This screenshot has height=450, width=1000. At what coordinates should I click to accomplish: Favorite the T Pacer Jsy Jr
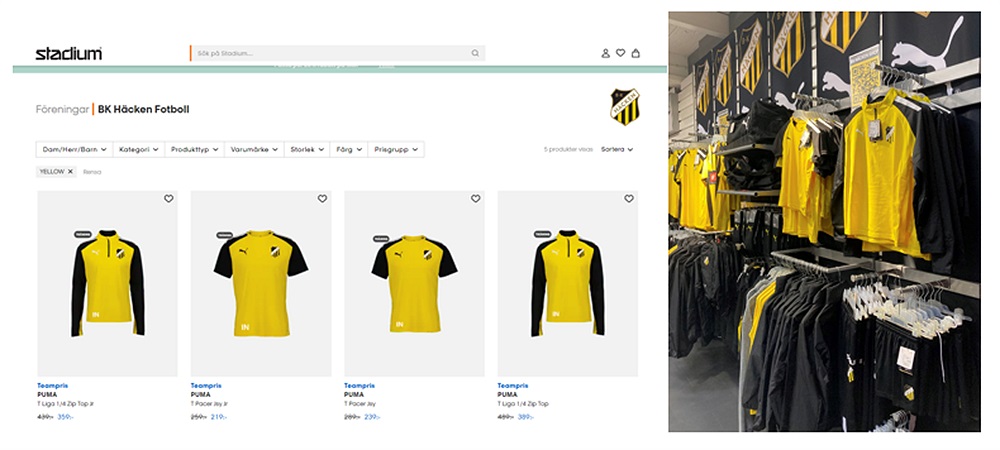(x=322, y=199)
